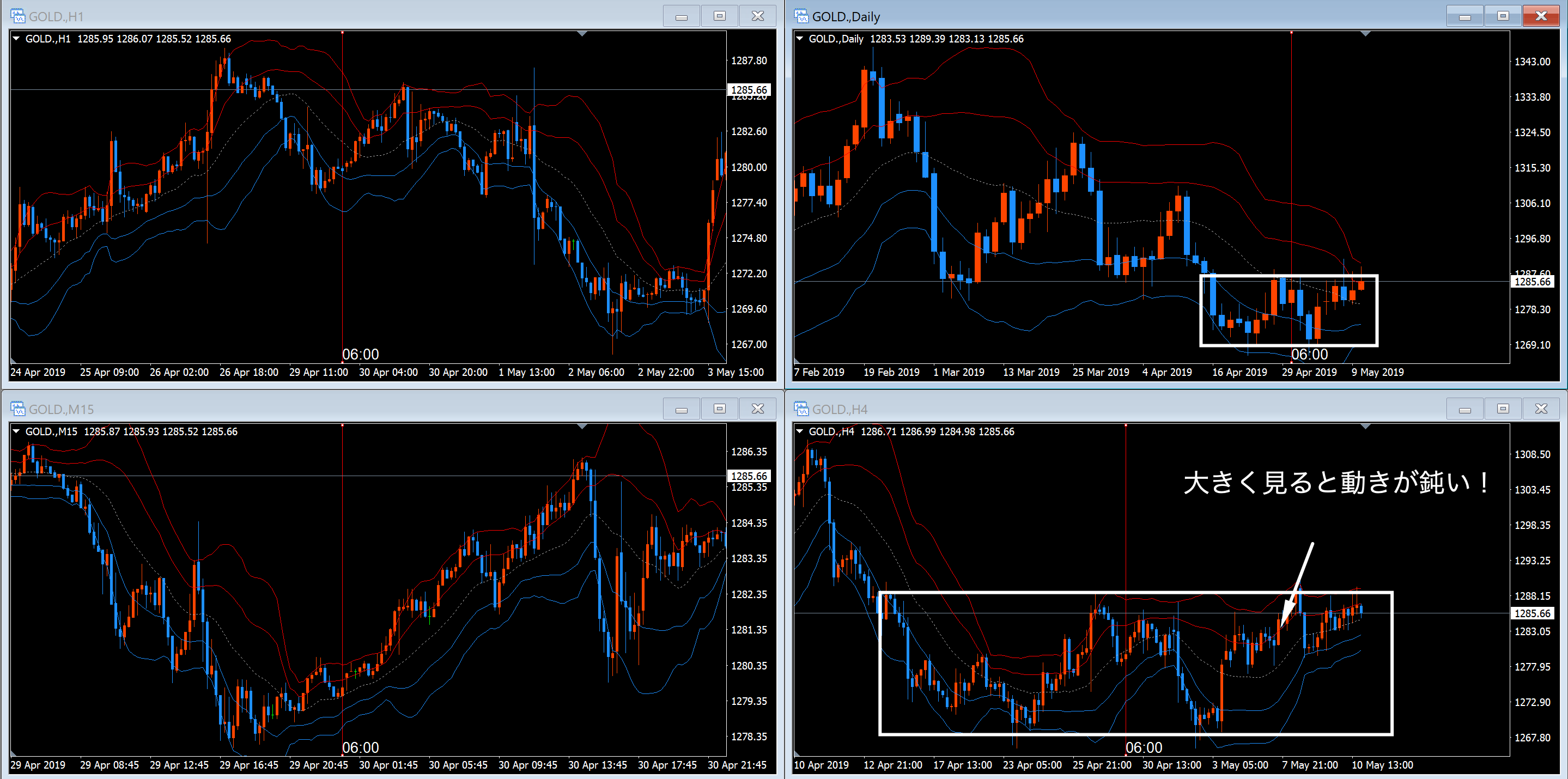Image resolution: width=1568 pixels, height=779 pixels.
Task: Minimize the GOLD.,M15 chart window
Action: click(681, 409)
